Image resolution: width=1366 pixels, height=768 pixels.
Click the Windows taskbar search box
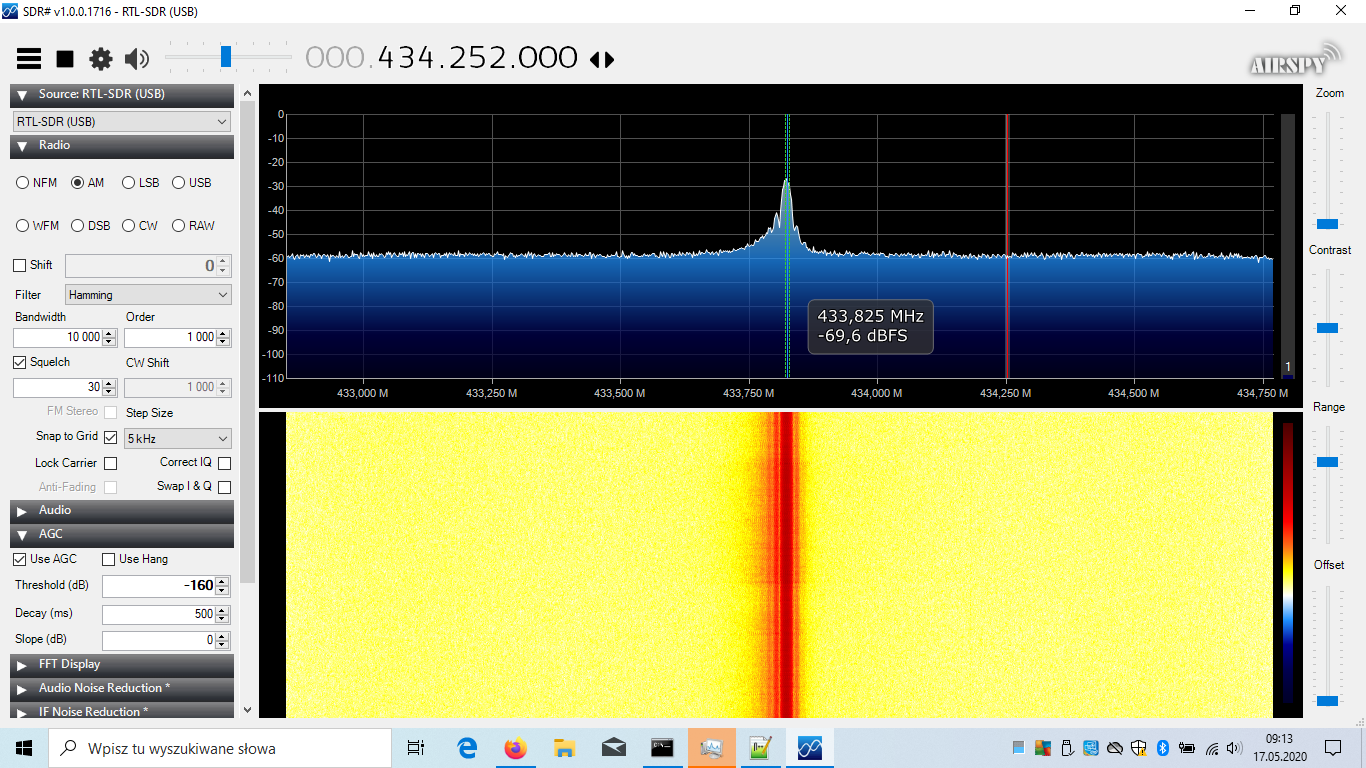coord(220,748)
